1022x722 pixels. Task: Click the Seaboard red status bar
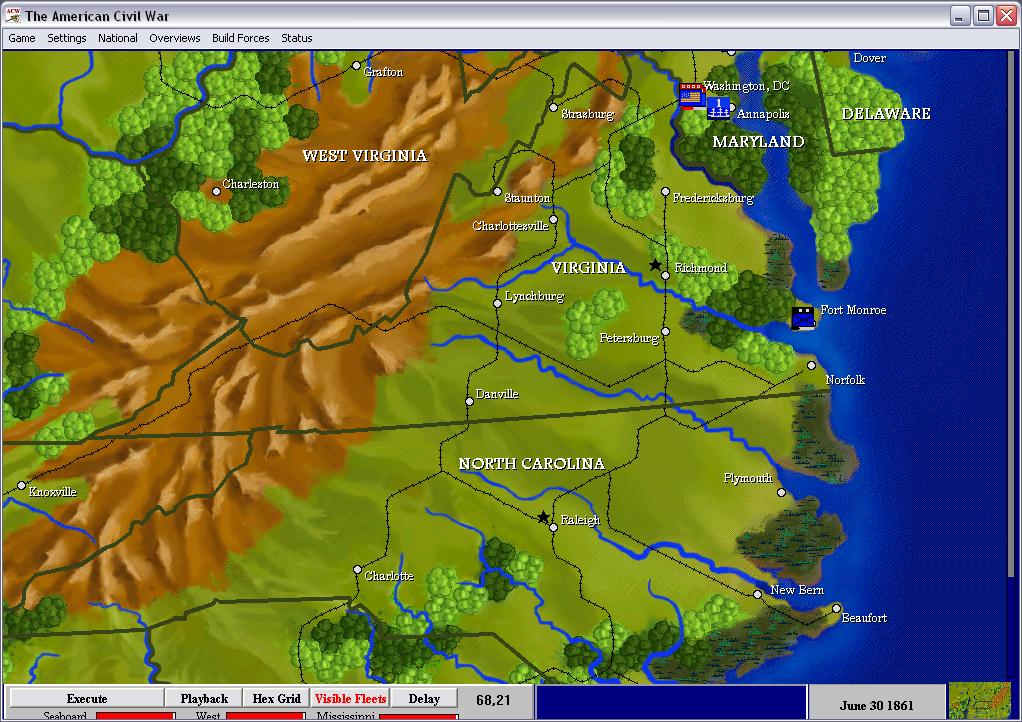136,717
